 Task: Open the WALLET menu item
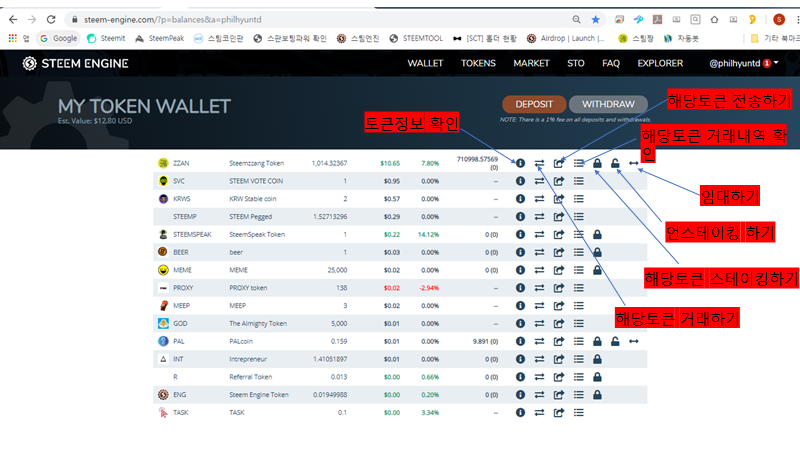tap(425, 63)
